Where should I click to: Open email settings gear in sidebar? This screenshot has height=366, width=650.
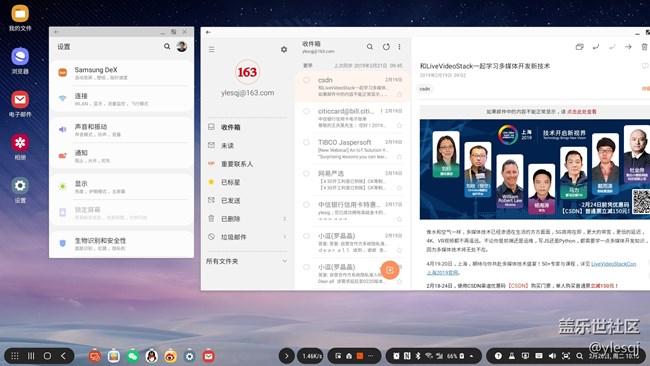(284, 49)
